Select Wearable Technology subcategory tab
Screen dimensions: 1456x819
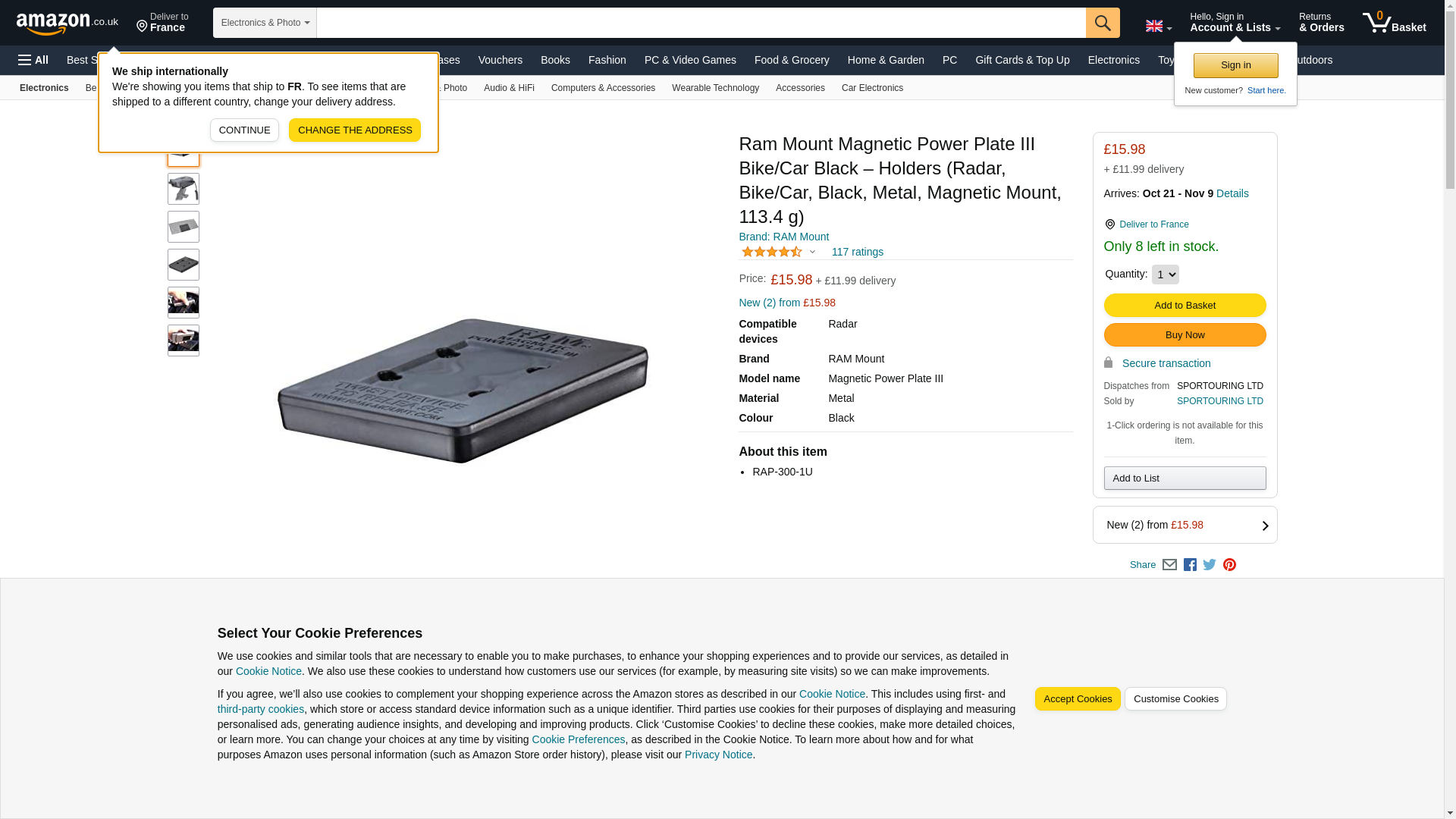(x=715, y=88)
